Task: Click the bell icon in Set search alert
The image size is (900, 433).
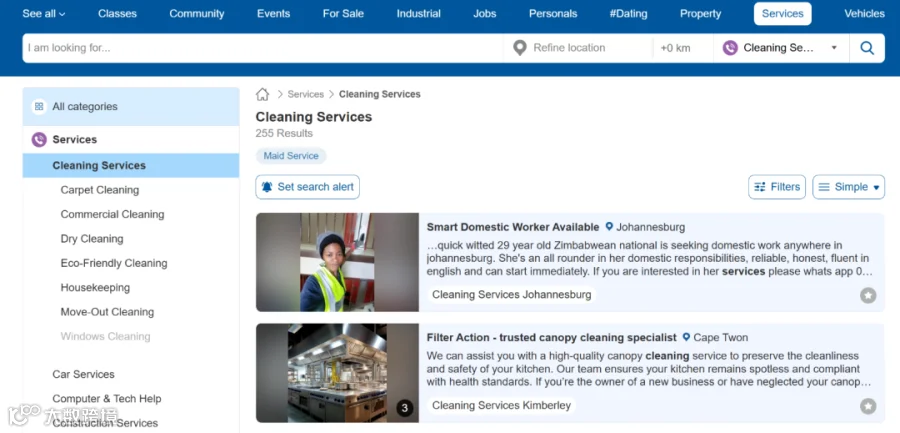Action: point(267,187)
